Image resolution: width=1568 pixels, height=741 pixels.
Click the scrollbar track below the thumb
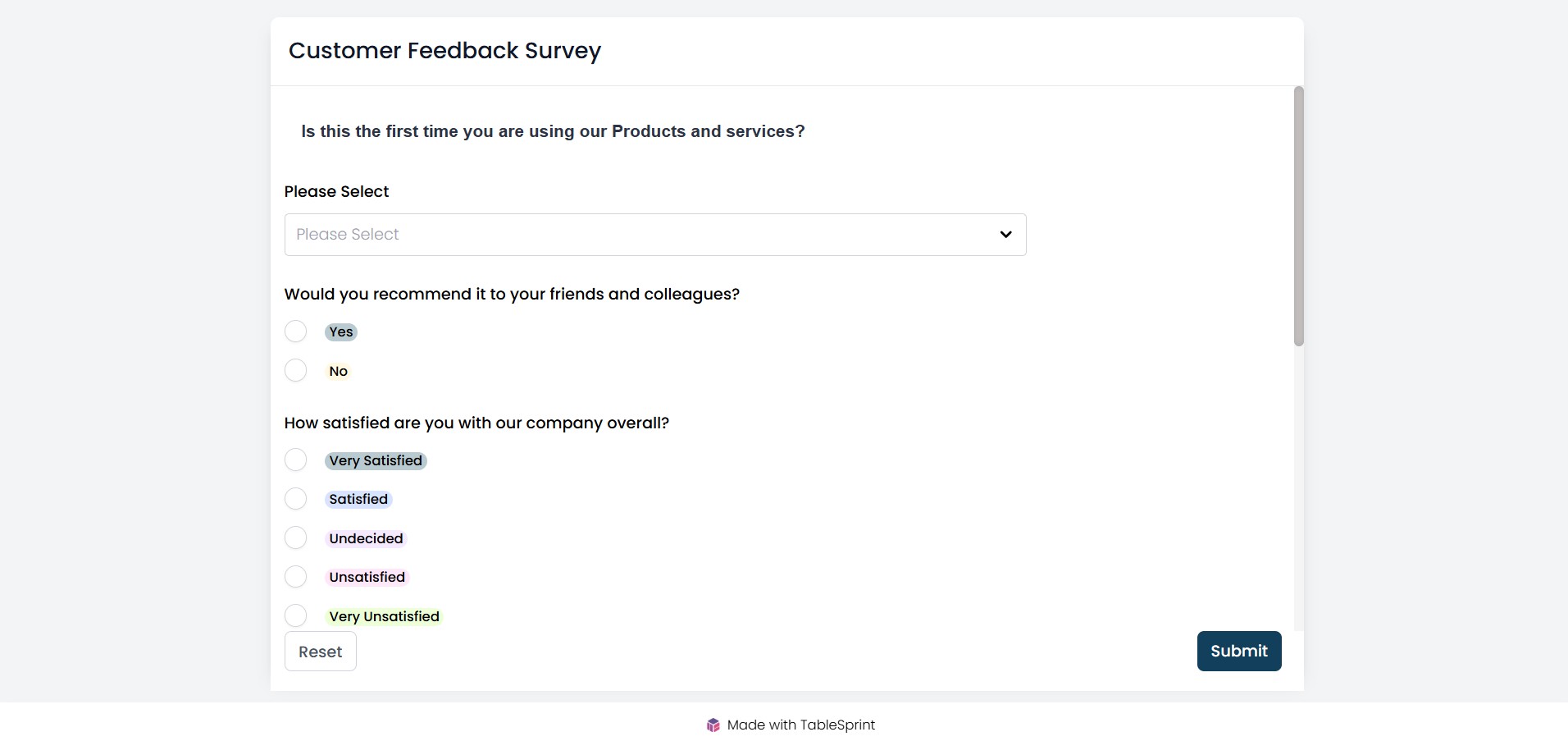1299,488
